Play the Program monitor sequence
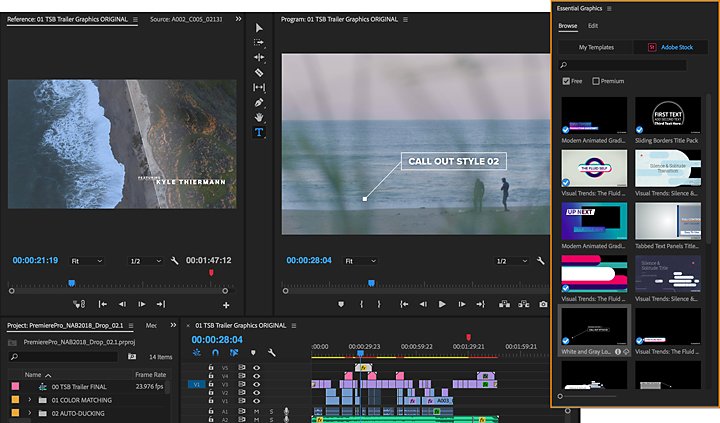The image size is (720, 423). click(442, 304)
